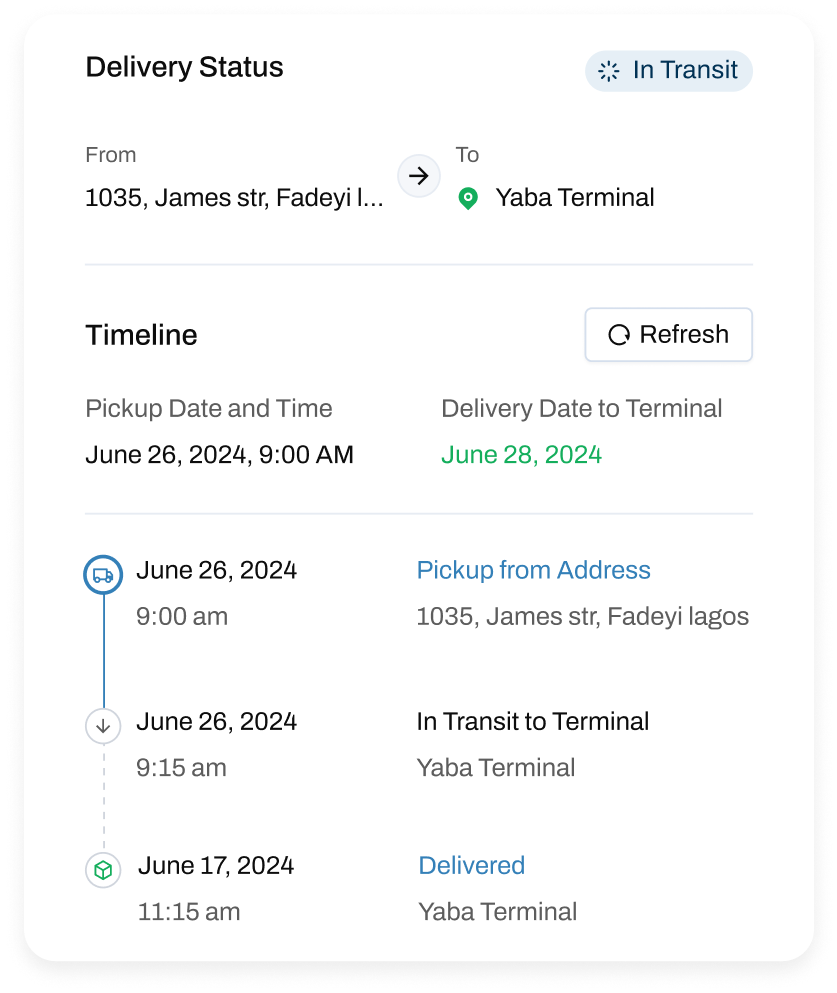Click the green package delivered icon
The width and height of the screenshot is (837, 993).
pos(103,870)
